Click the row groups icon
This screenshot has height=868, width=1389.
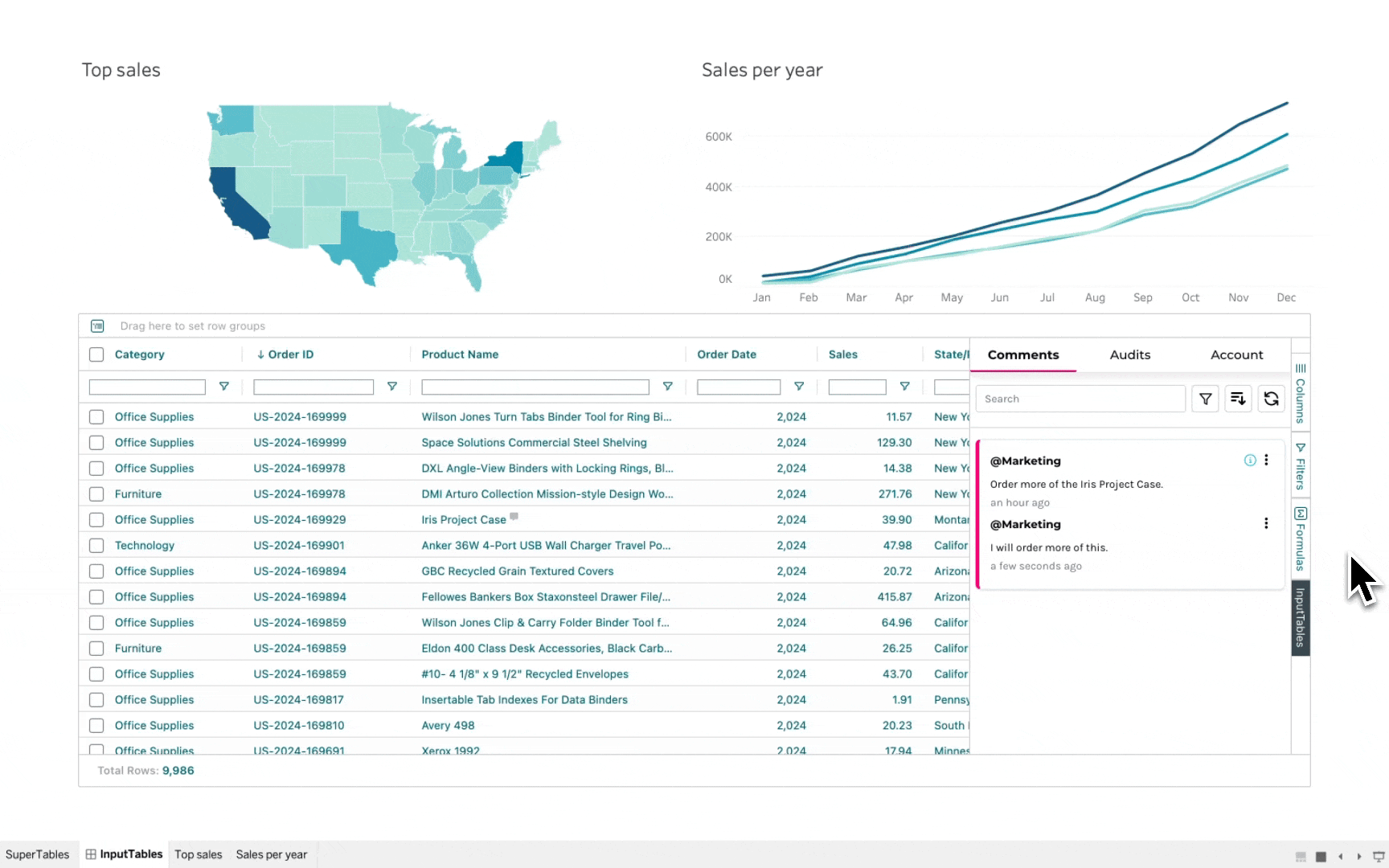tap(97, 326)
